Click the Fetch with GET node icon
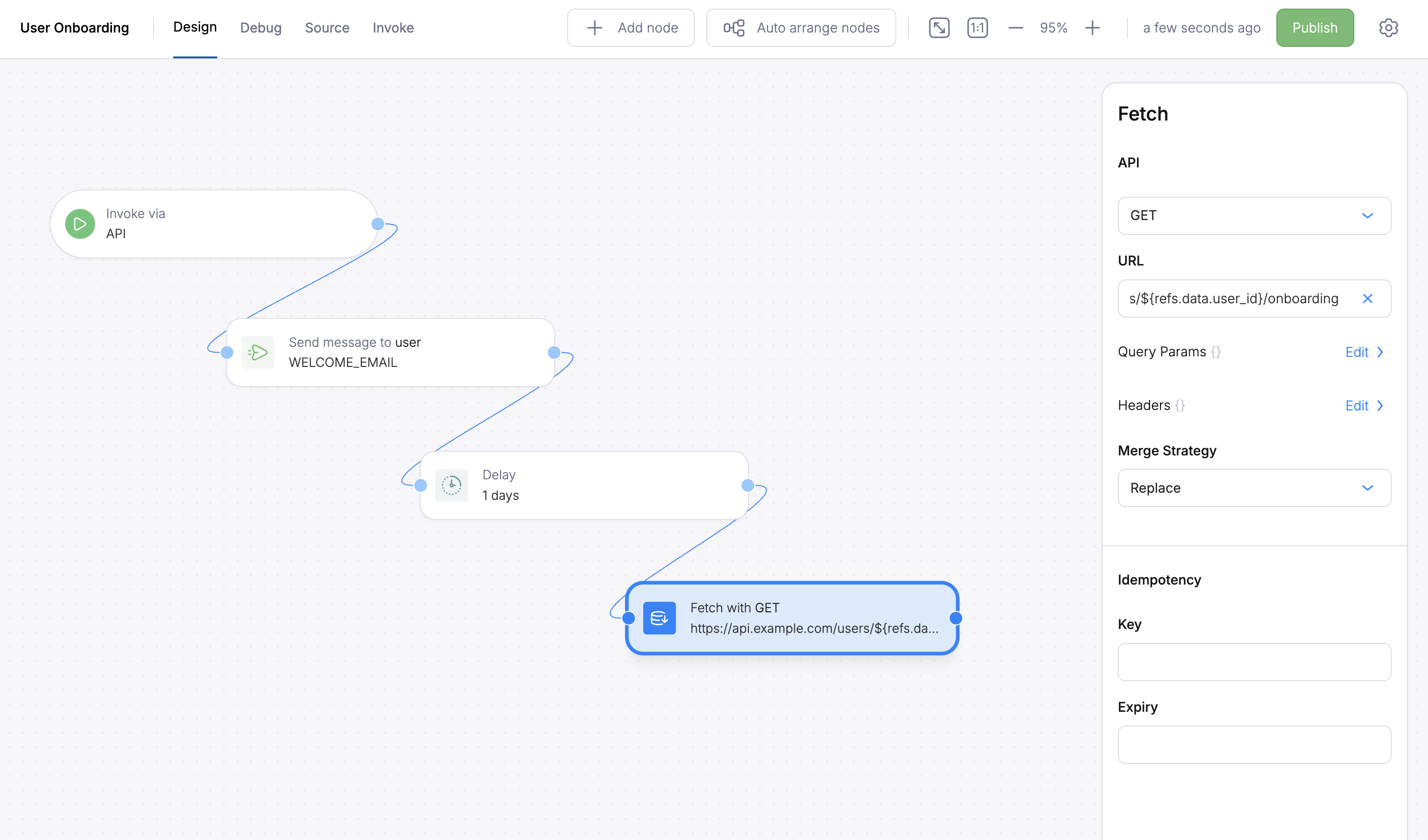This screenshot has height=840, width=1428. point(659,618)
